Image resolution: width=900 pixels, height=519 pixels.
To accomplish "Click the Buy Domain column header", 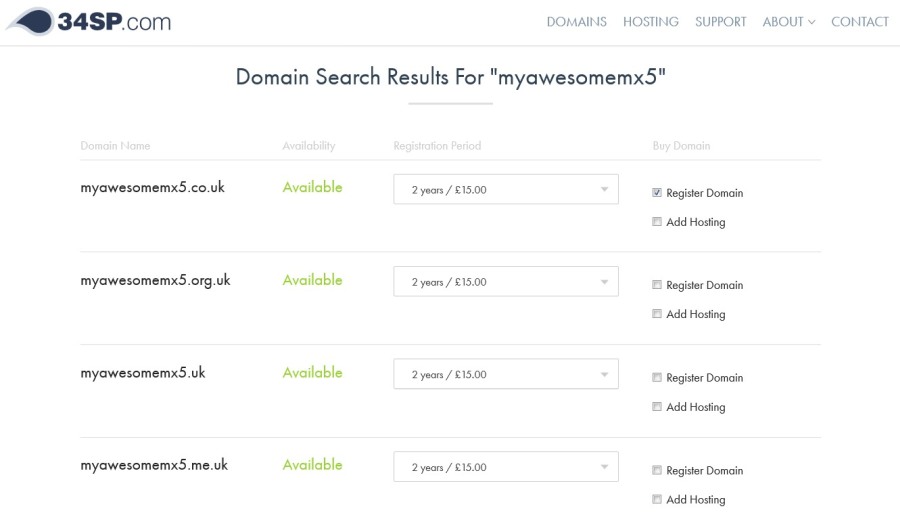I will click(681, 146).
